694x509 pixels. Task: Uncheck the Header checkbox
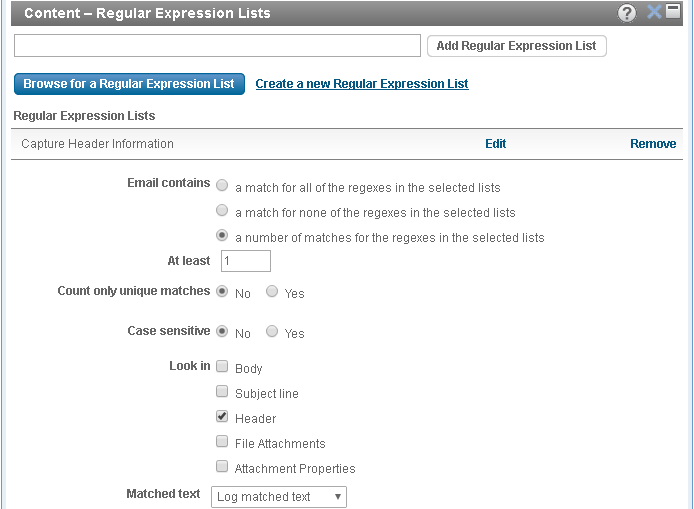click(x=222, y=417)
